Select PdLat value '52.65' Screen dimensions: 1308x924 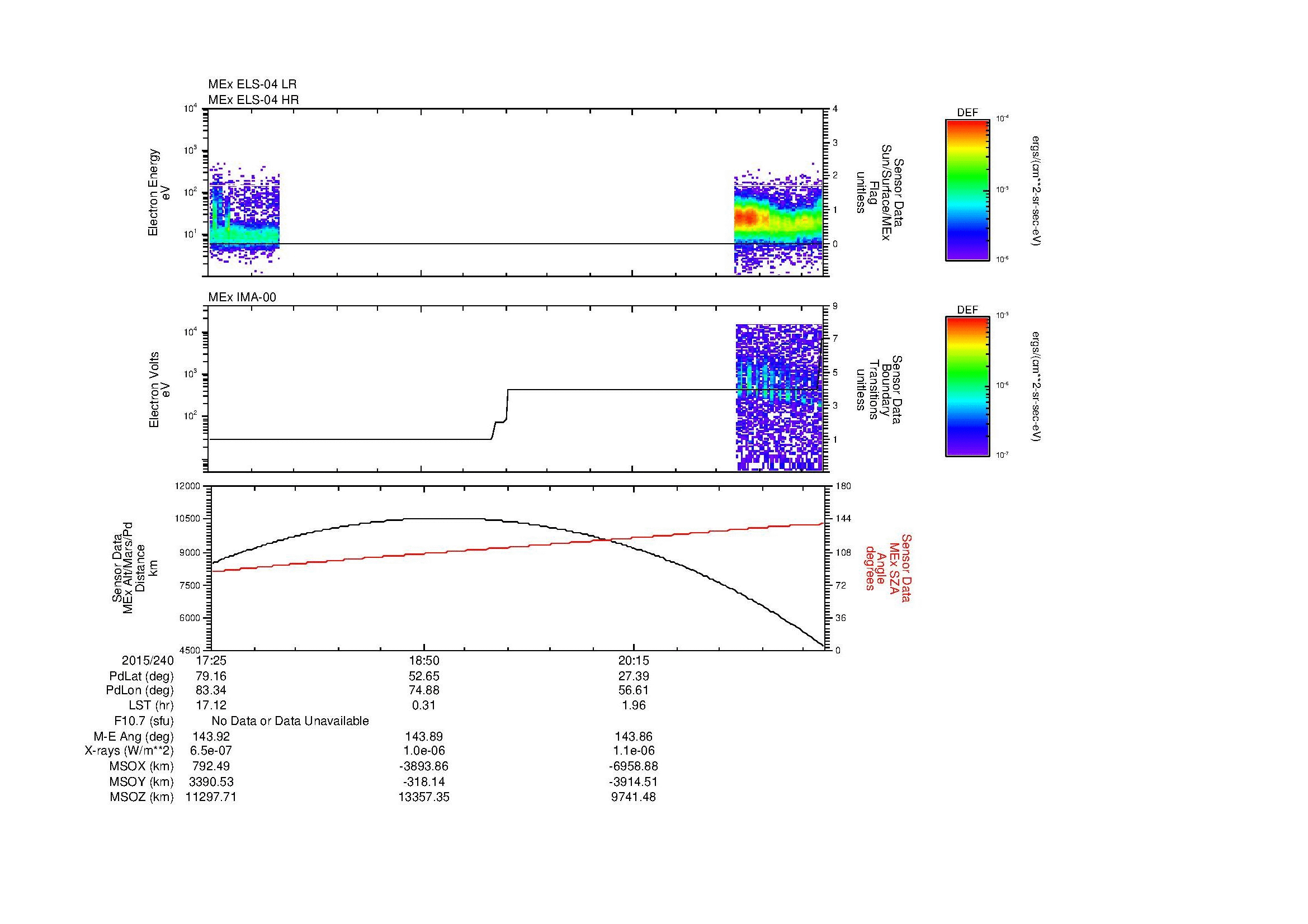[424, 676]
